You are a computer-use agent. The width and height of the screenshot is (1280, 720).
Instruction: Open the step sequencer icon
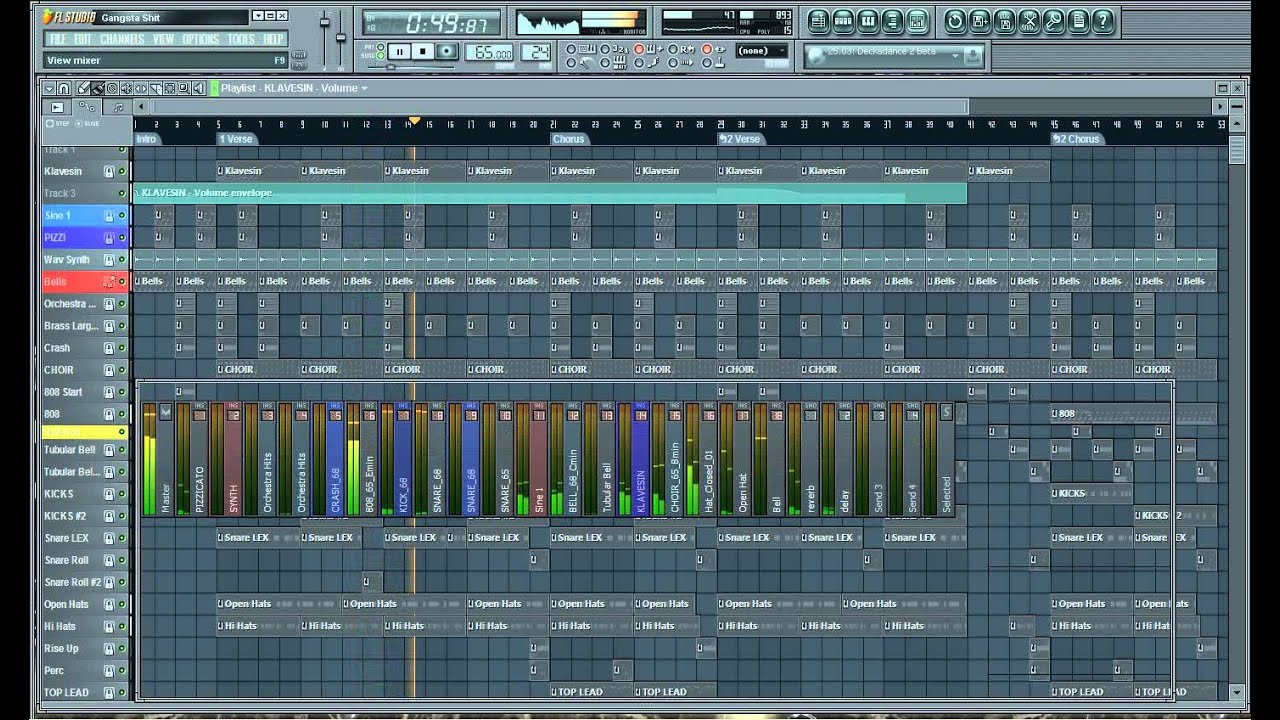pos(843,20)
